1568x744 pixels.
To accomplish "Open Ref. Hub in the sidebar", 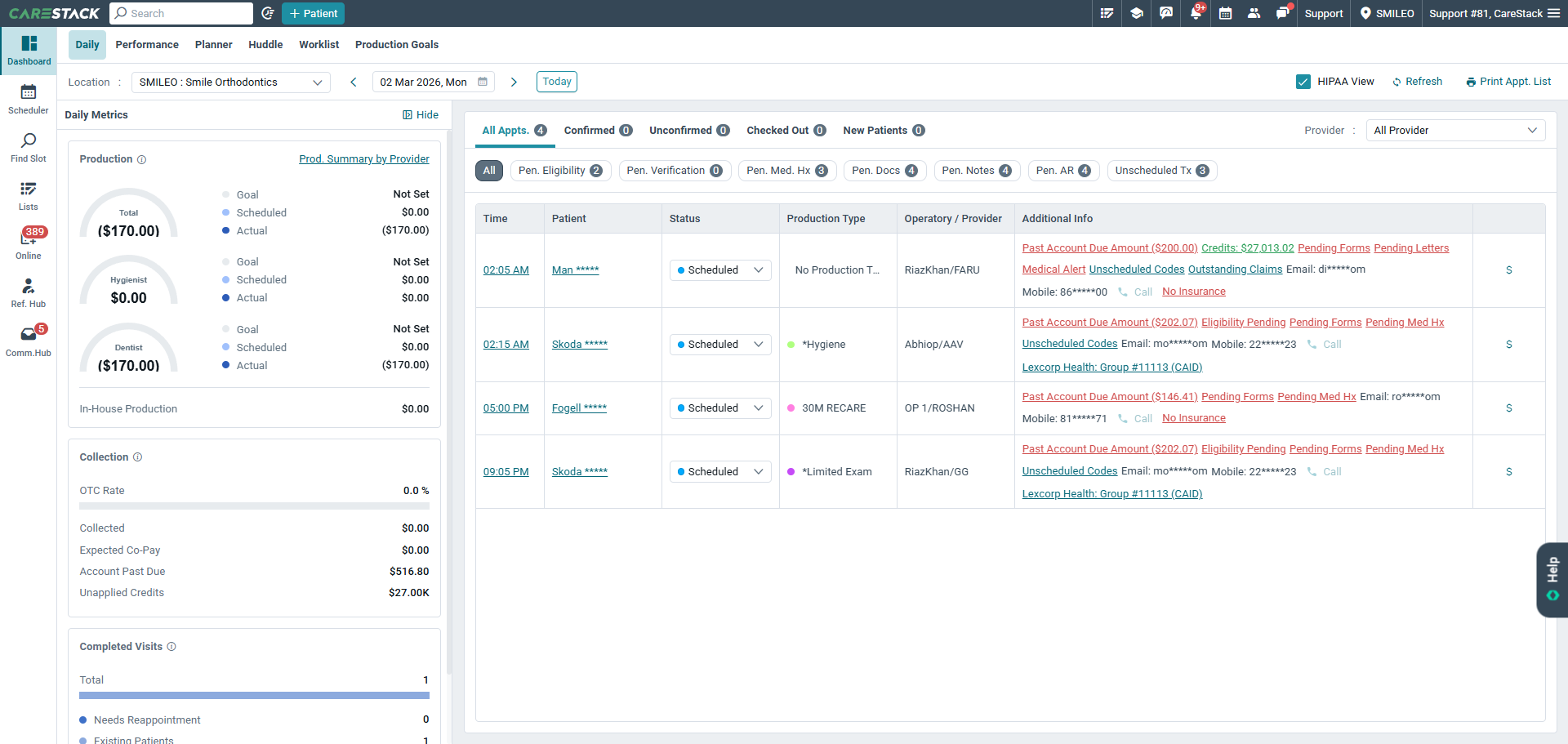I will click(29, 292).
